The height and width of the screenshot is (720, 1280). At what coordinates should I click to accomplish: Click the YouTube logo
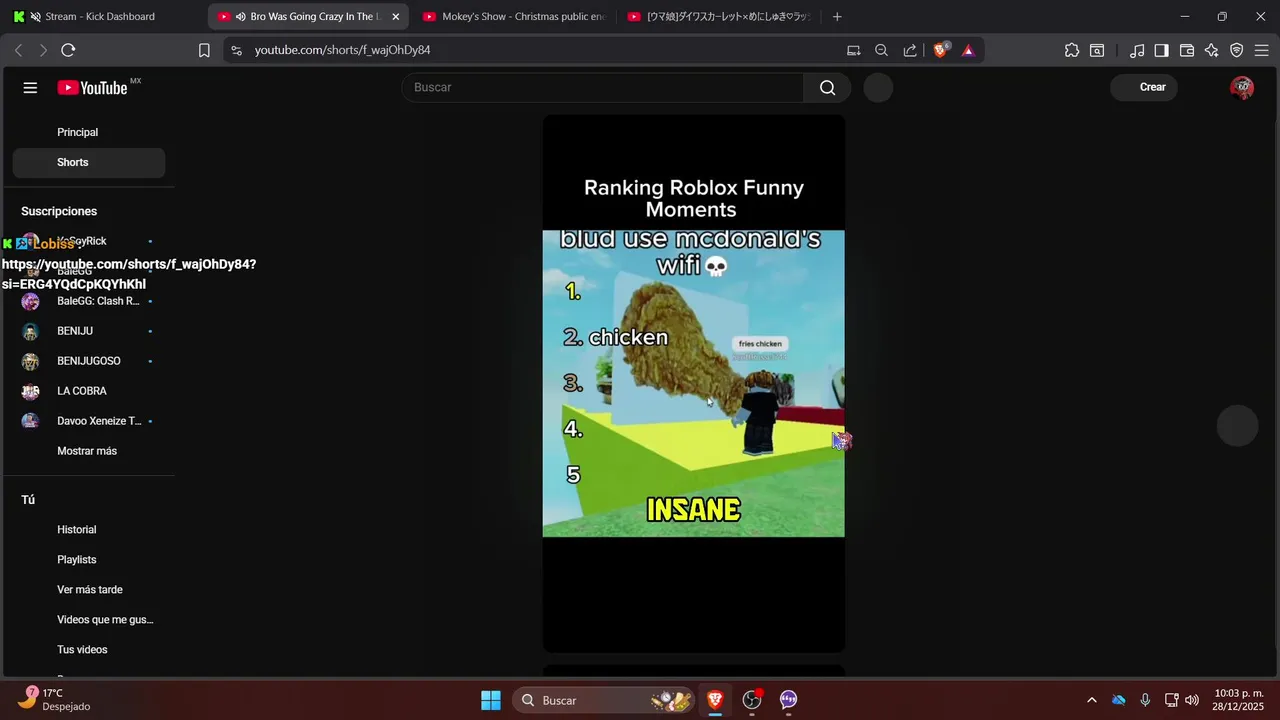point(92,88)
